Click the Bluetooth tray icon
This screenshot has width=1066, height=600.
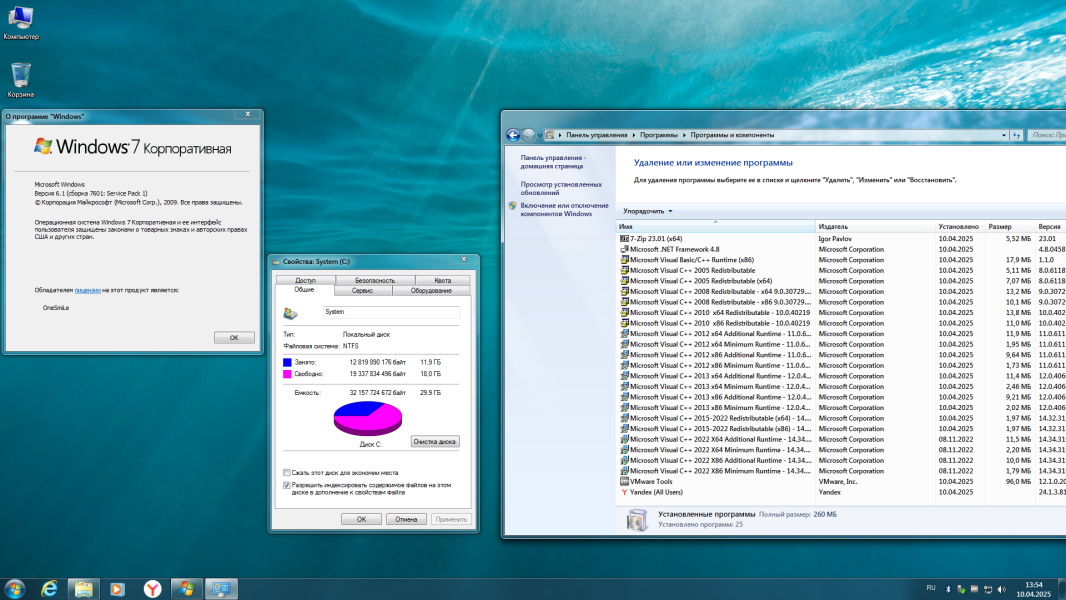pos(948,589)
